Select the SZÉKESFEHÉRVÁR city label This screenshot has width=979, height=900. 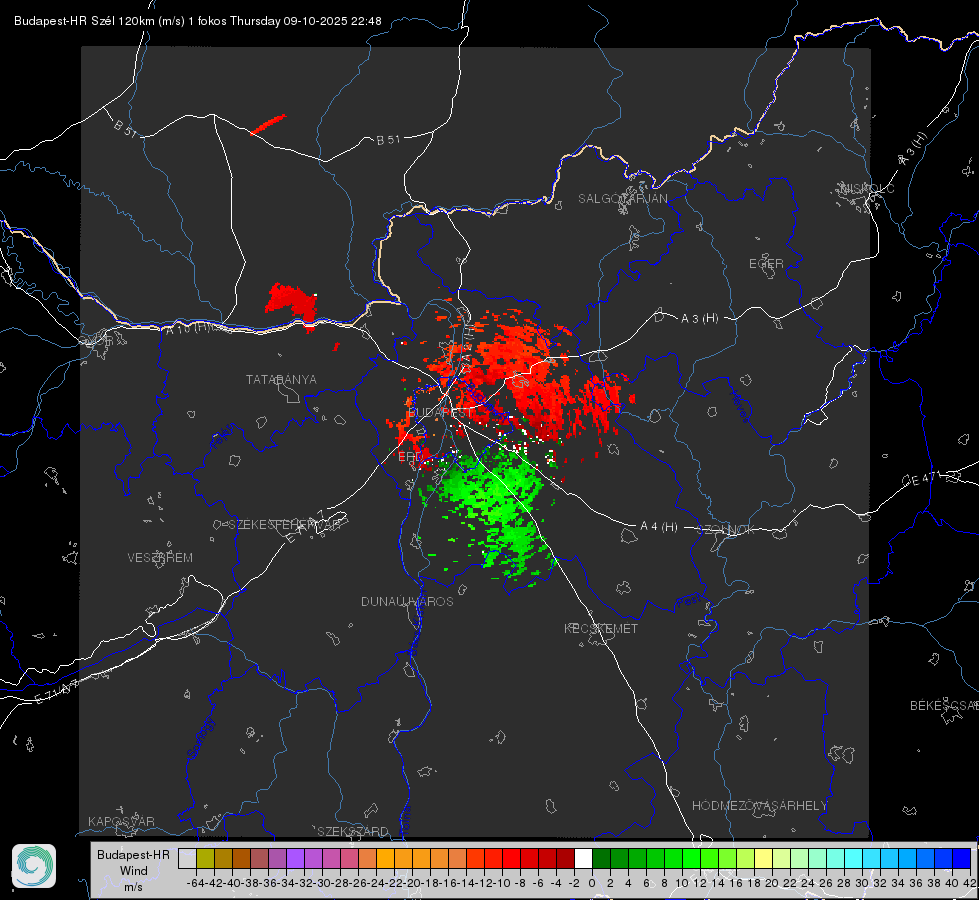coord(284,525)
